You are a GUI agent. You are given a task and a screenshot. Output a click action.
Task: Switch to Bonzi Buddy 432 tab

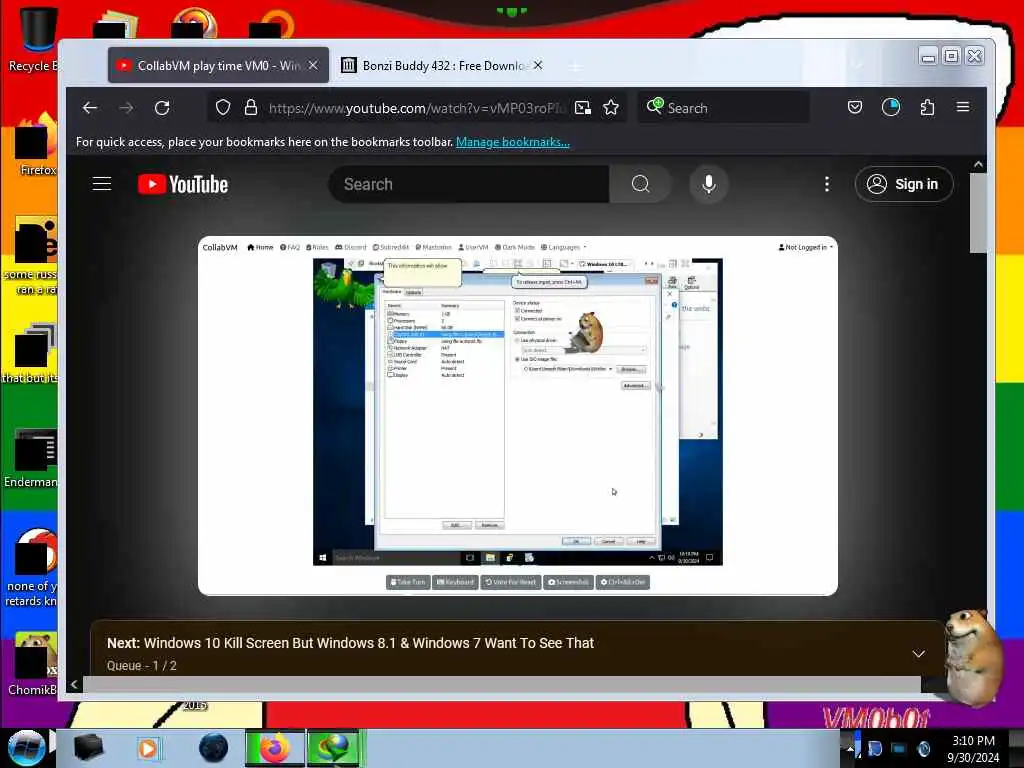[442, 65]
